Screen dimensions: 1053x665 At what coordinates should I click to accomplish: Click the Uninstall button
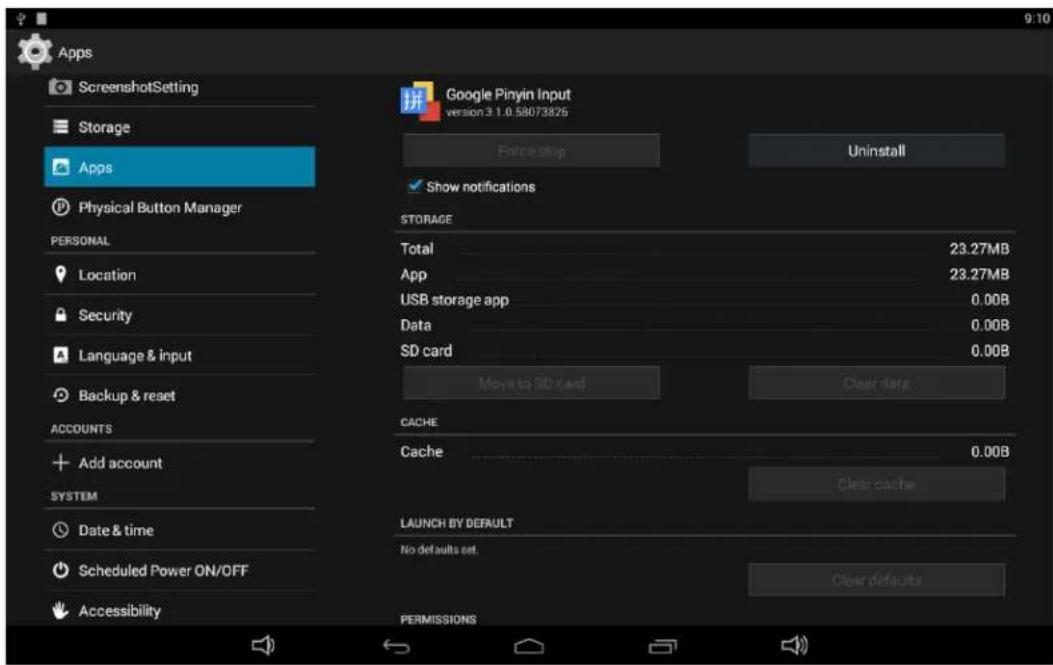click(876, 150)
